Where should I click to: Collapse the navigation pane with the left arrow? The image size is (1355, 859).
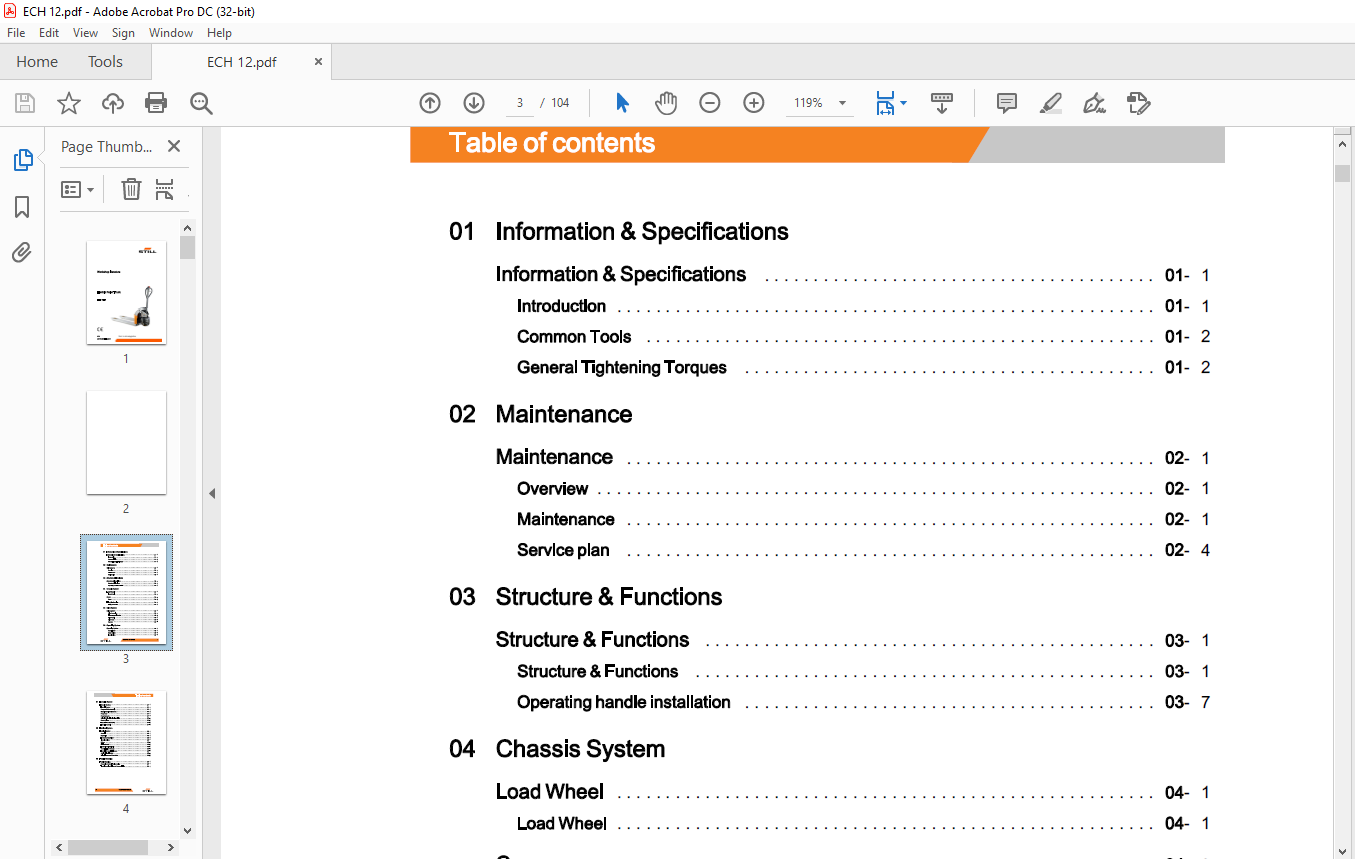(212, 493)
